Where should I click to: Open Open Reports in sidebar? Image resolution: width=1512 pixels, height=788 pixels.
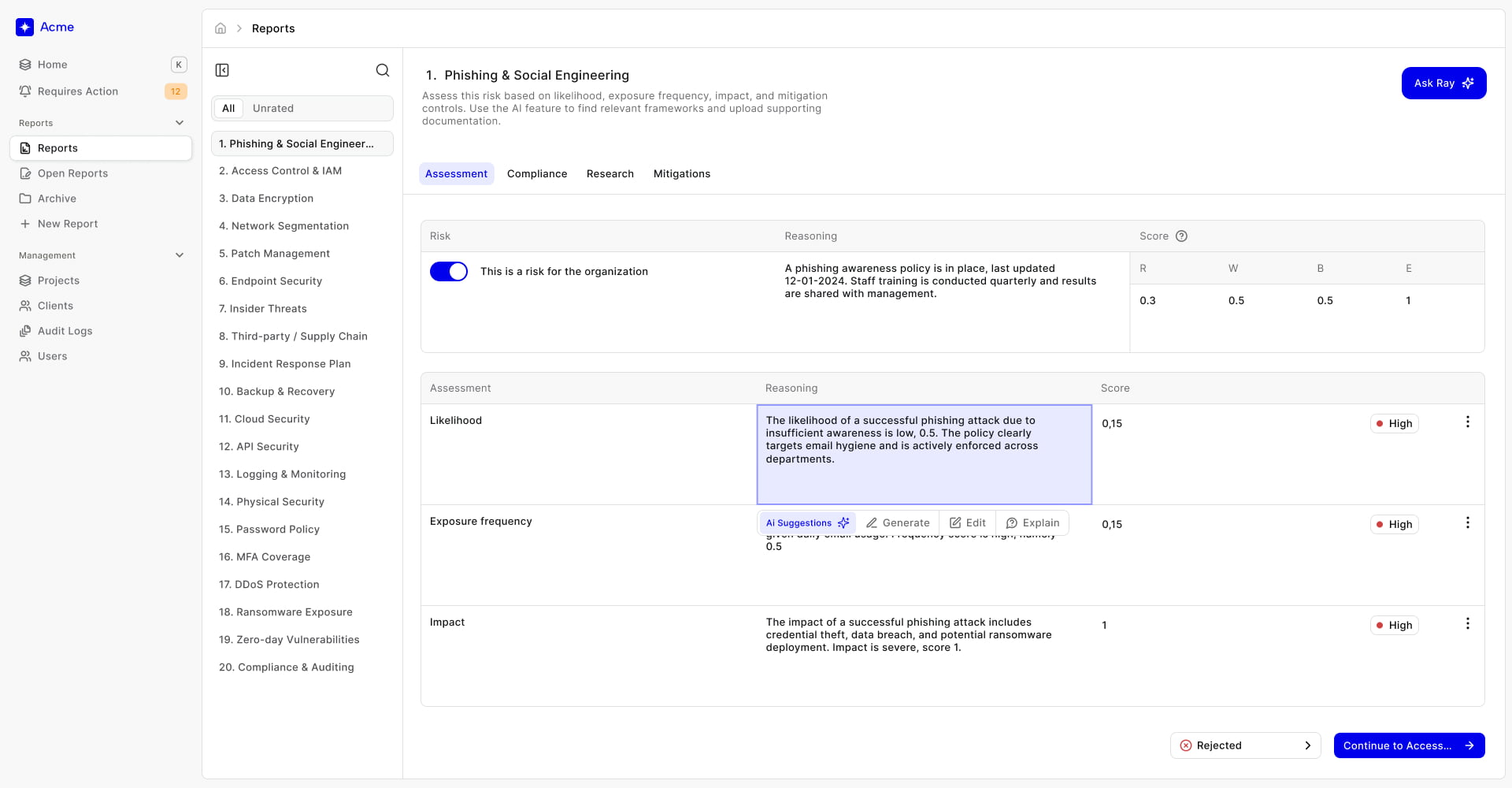point(101,173)
